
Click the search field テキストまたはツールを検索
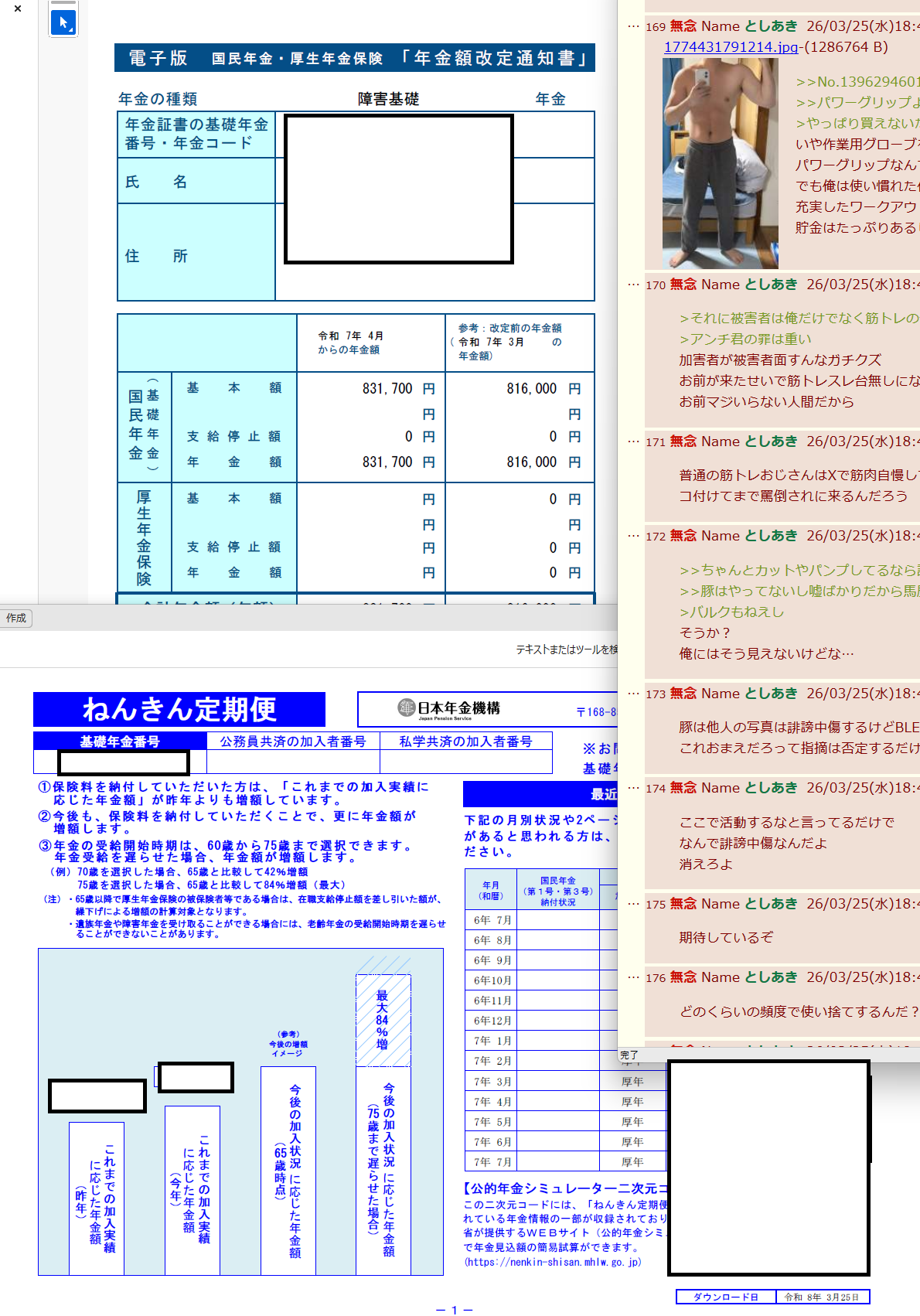566,649
